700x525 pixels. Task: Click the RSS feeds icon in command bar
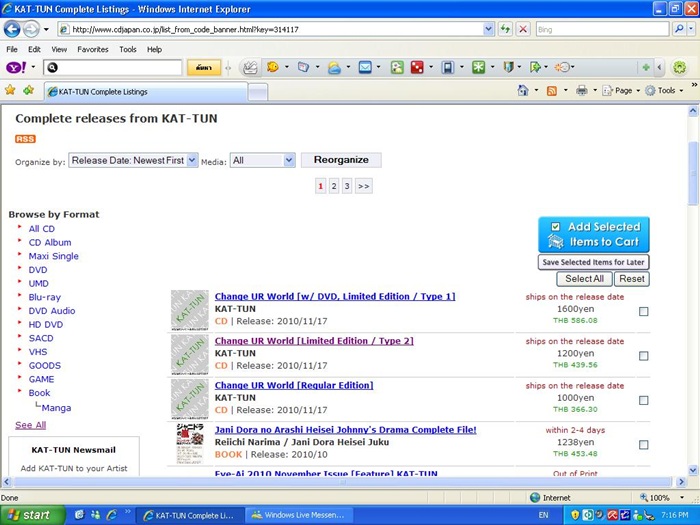552,91
